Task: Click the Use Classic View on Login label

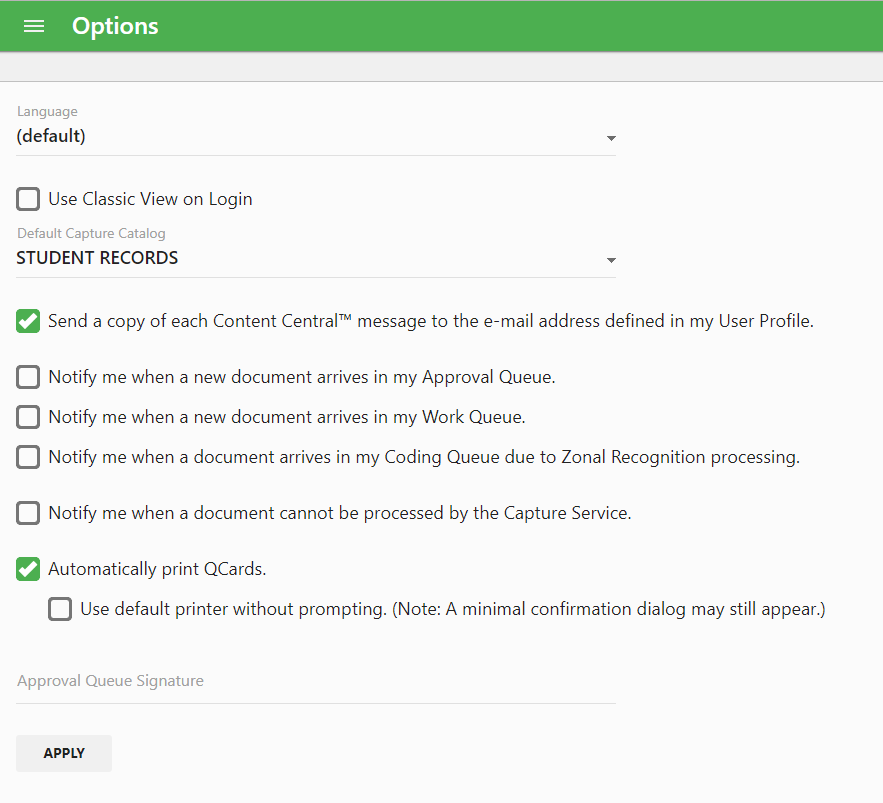Action: coord(150,199)
